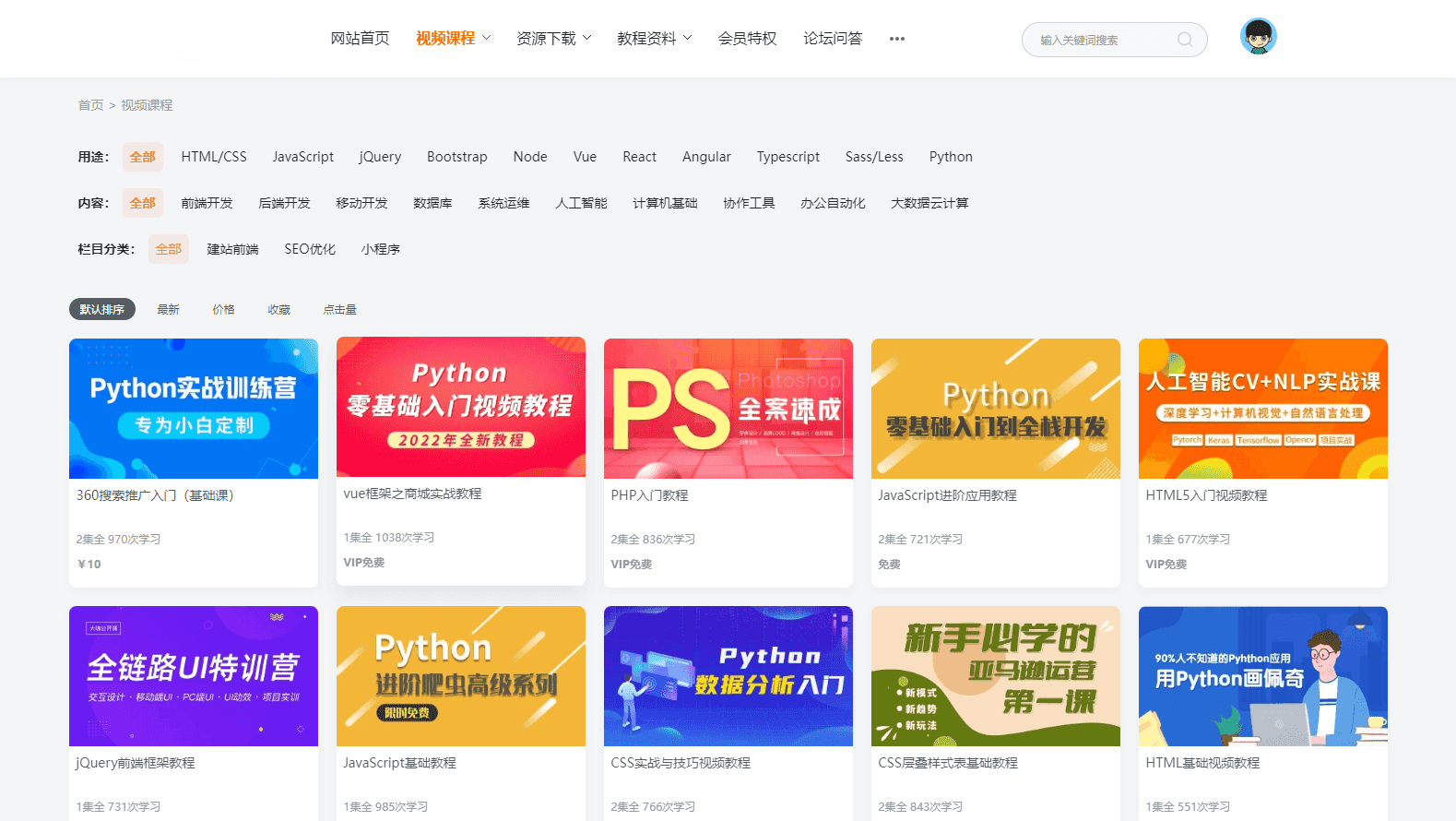Open Python零基础入门到全栈开发 thumbnail
This screenshot has height=821, width=1456.
click(x=996, y=409)
